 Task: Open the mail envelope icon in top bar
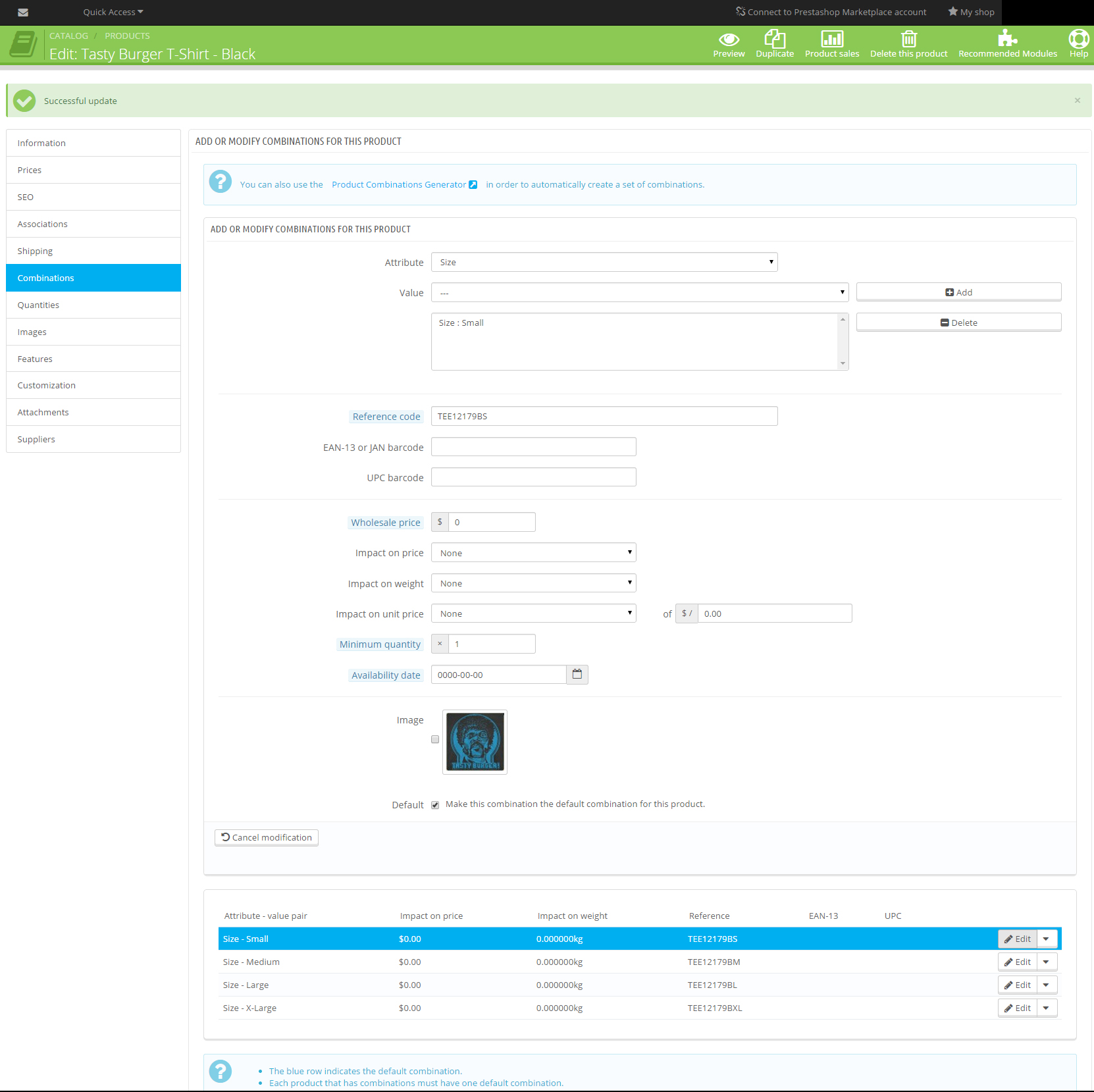23,13
